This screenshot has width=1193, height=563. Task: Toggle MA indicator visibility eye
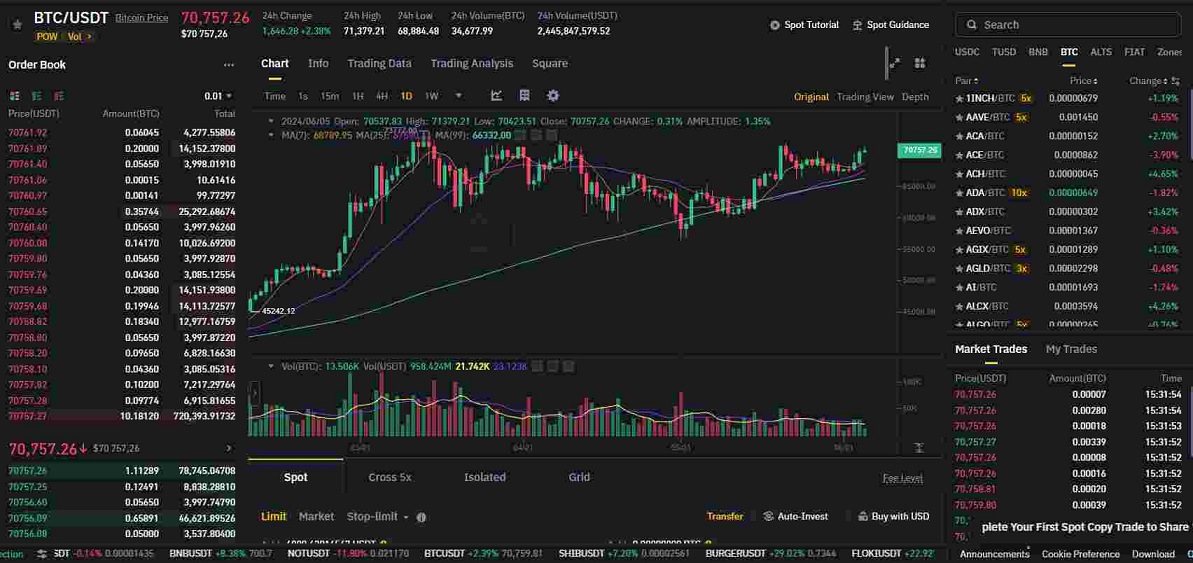coord(519,135)
